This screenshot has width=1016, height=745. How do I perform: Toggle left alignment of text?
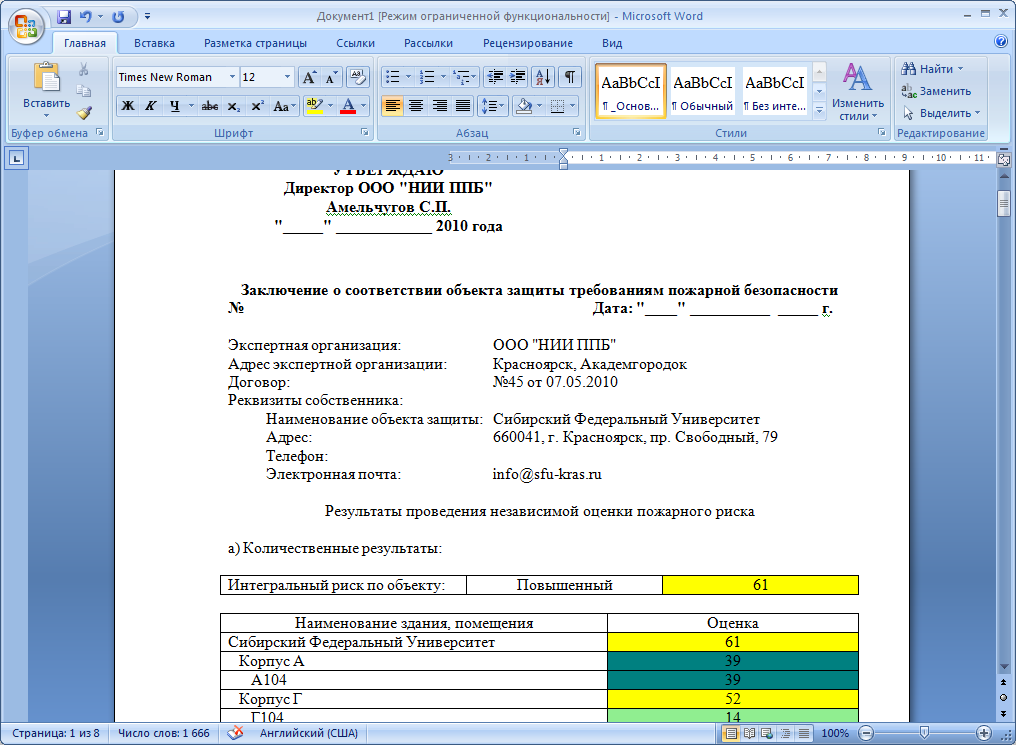[393, 106]
